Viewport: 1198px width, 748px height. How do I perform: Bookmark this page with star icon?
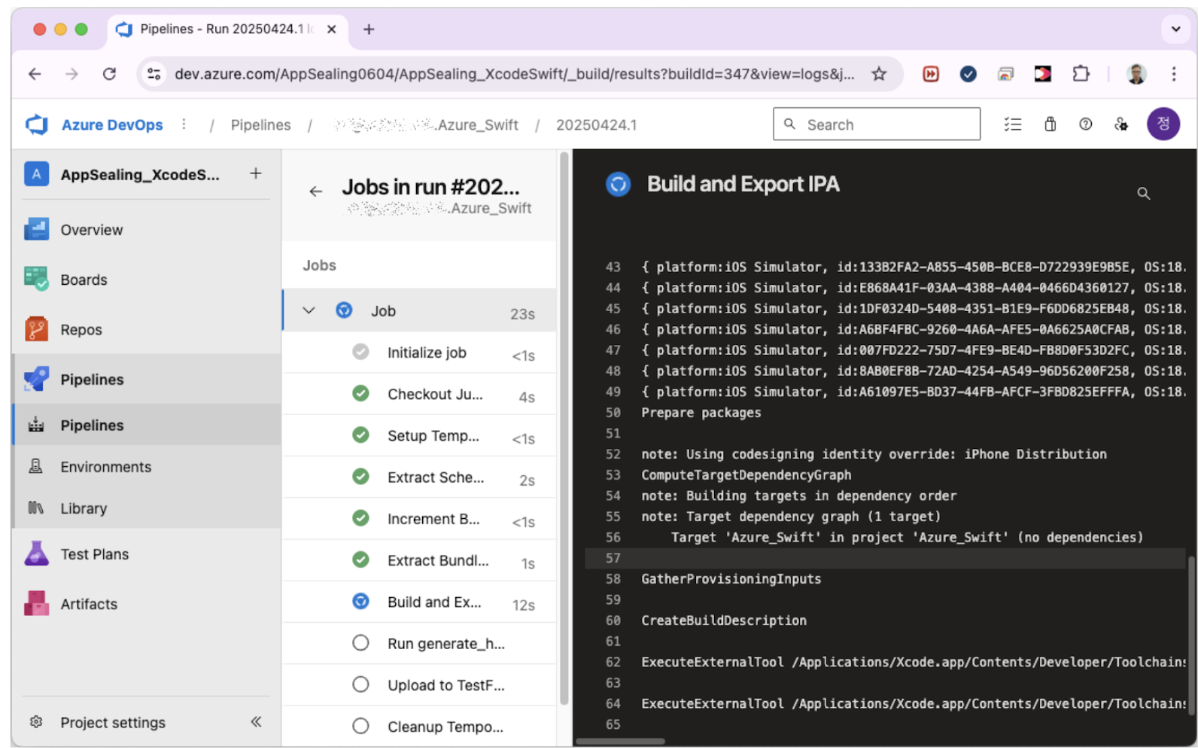[879, 74]
